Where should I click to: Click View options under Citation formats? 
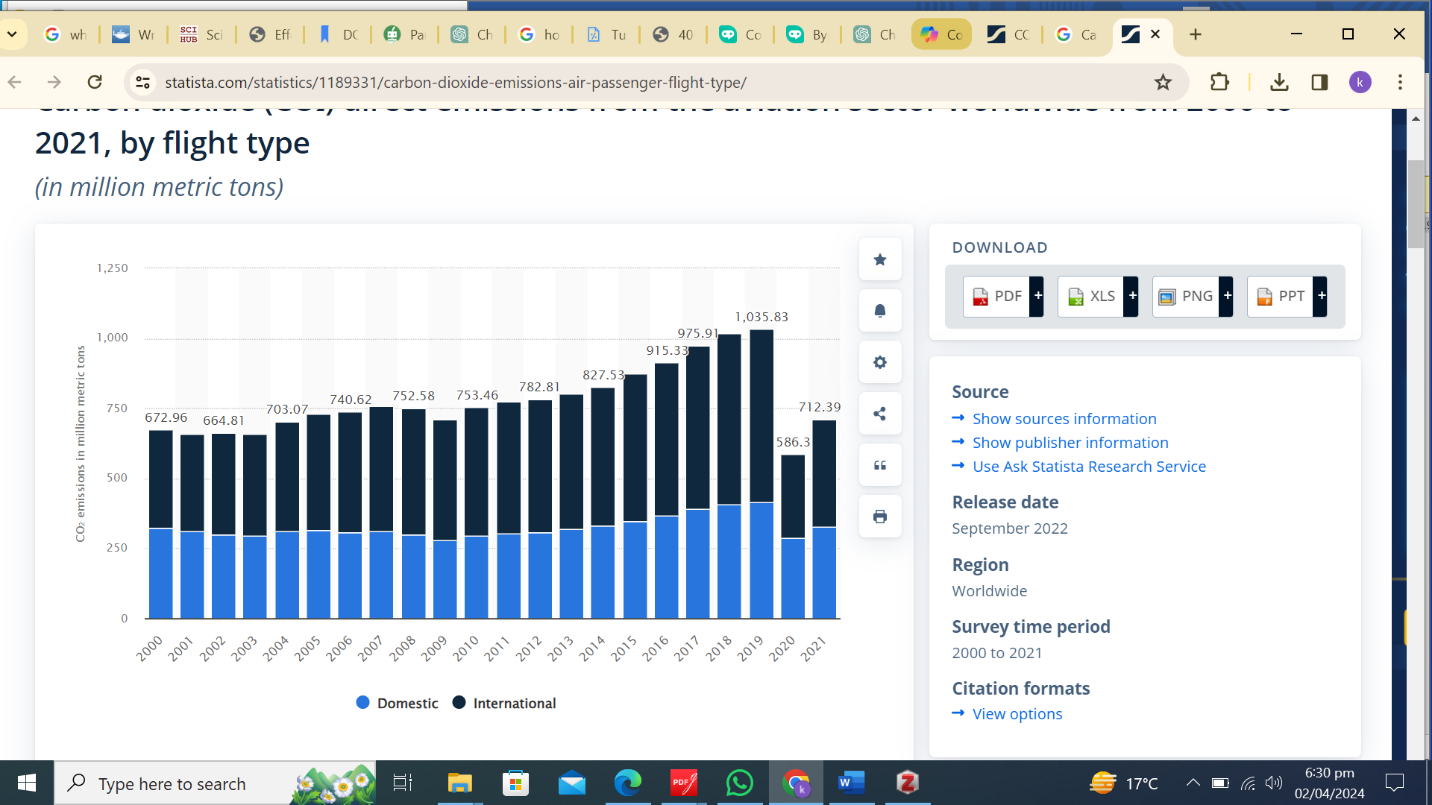click(1017, 714)
